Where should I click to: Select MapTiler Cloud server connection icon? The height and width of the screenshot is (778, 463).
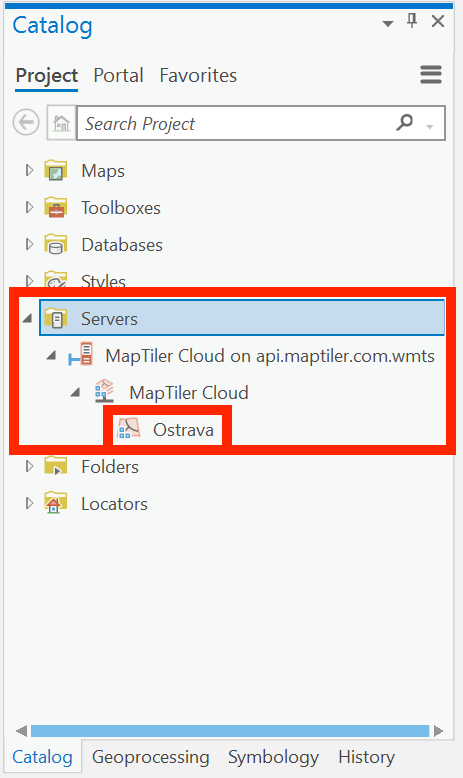point(80,355)
